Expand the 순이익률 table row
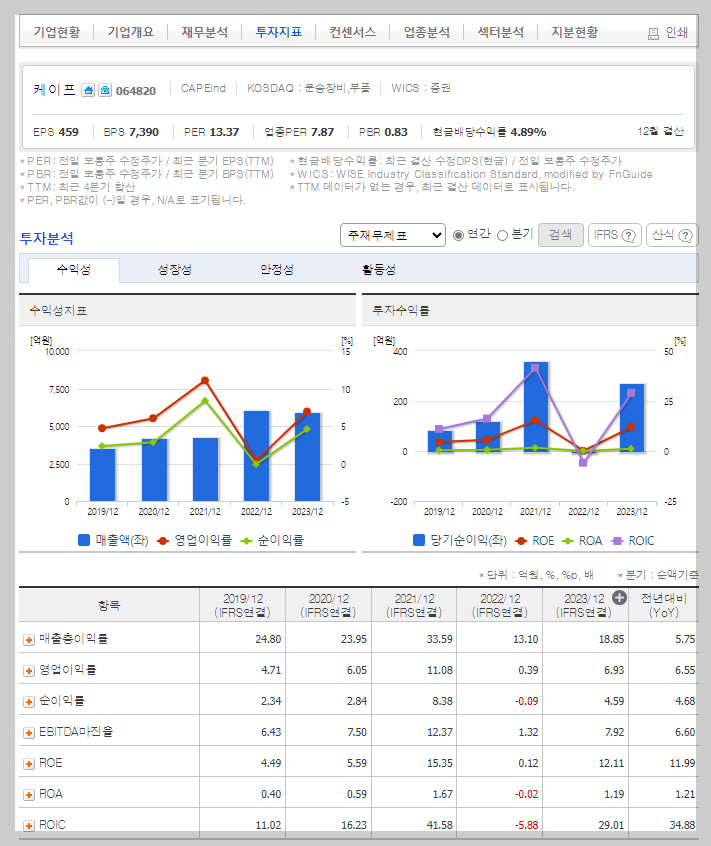711x846 pixels. pos(29,702)
